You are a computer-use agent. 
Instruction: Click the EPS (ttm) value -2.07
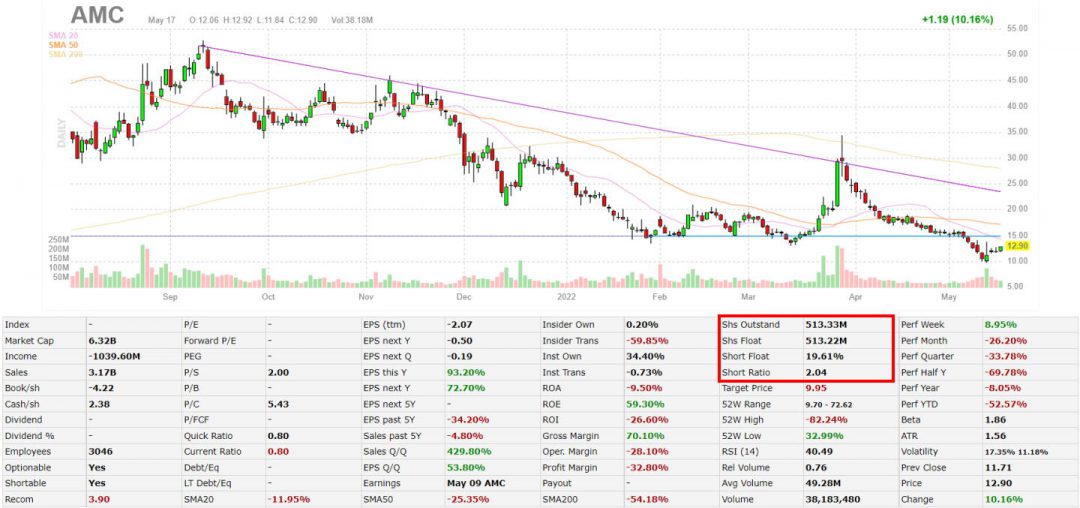coord(459,325)
